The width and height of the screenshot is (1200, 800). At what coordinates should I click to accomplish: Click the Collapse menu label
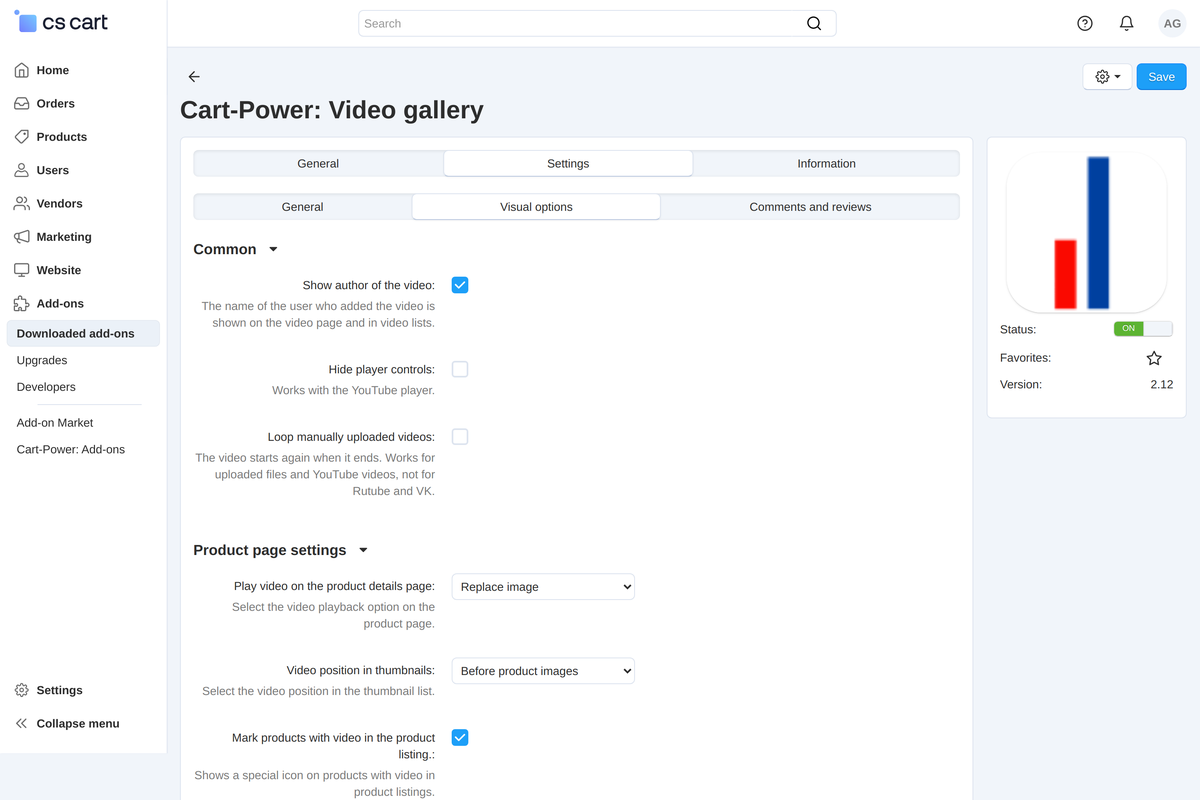[x=78, y=724]
